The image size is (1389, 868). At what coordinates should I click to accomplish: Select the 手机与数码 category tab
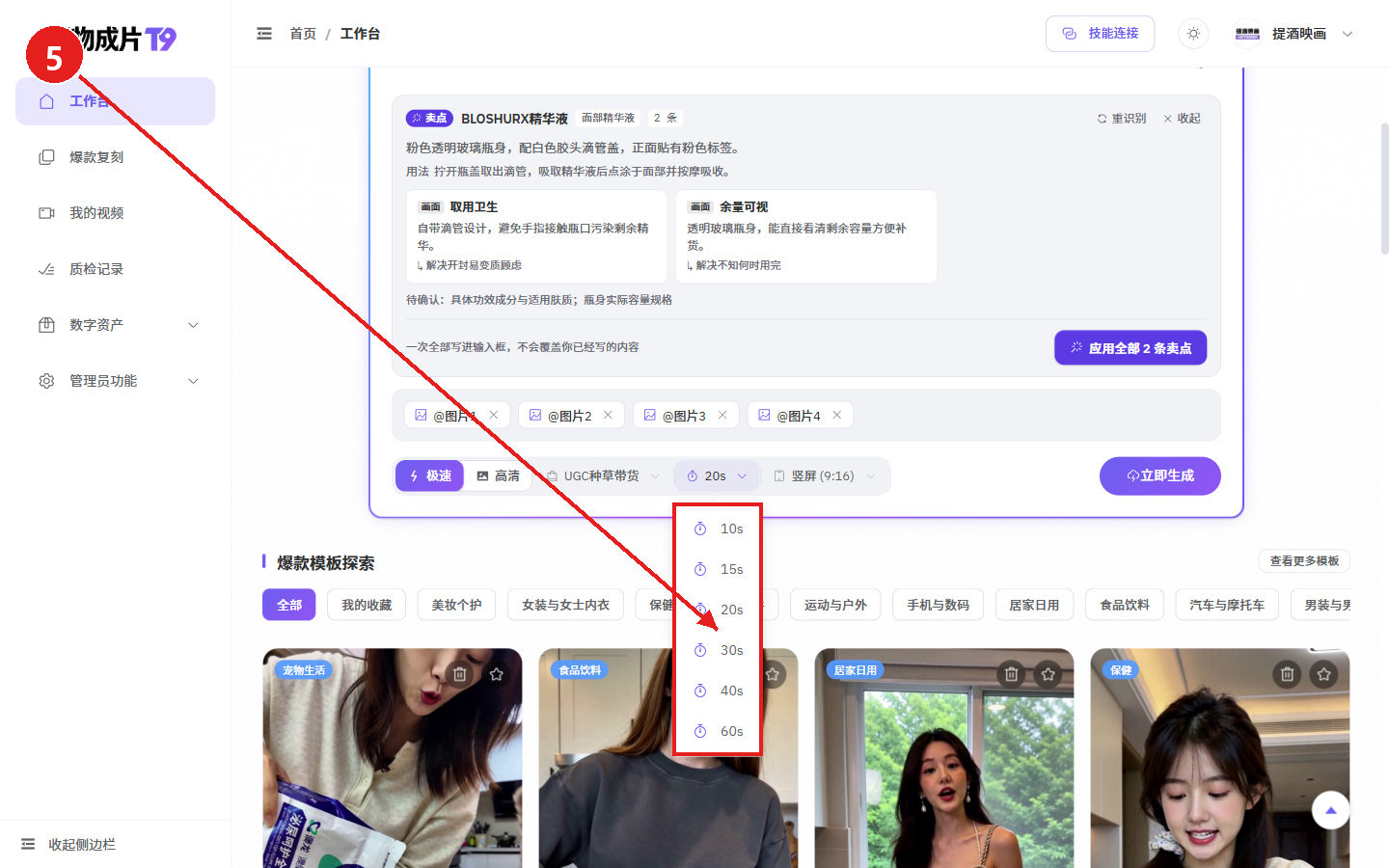click(938, 606)
